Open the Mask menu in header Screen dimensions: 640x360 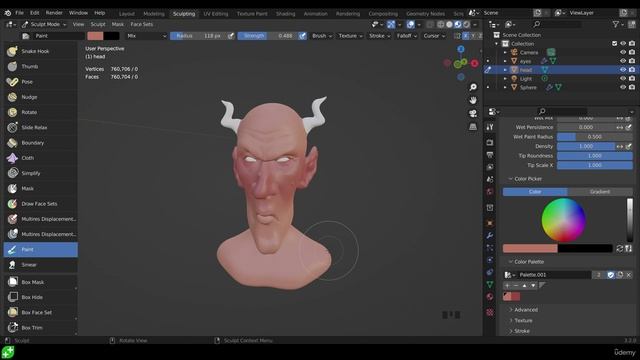click(118, 24)
